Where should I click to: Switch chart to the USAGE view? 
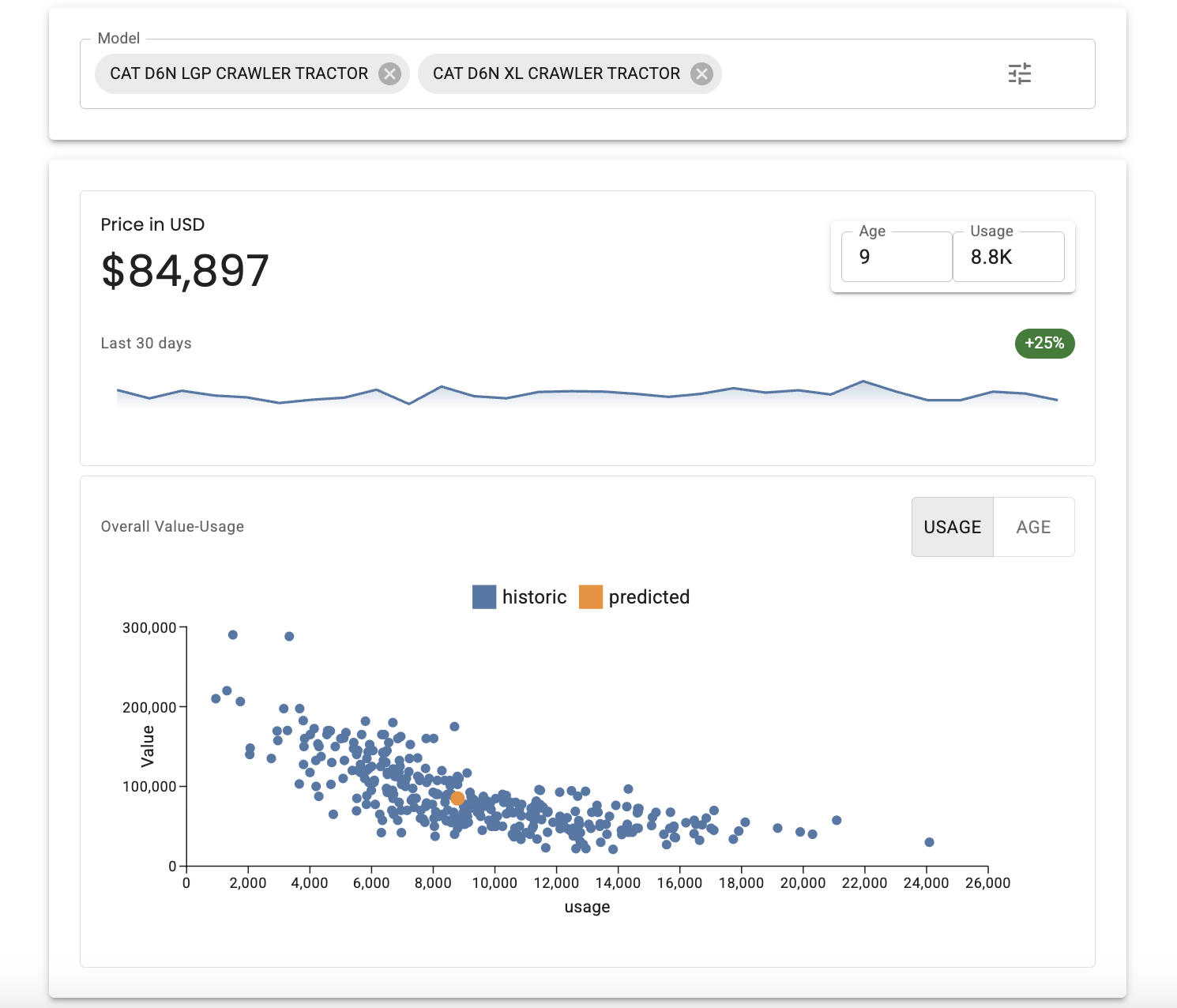(x=953, y=527)
